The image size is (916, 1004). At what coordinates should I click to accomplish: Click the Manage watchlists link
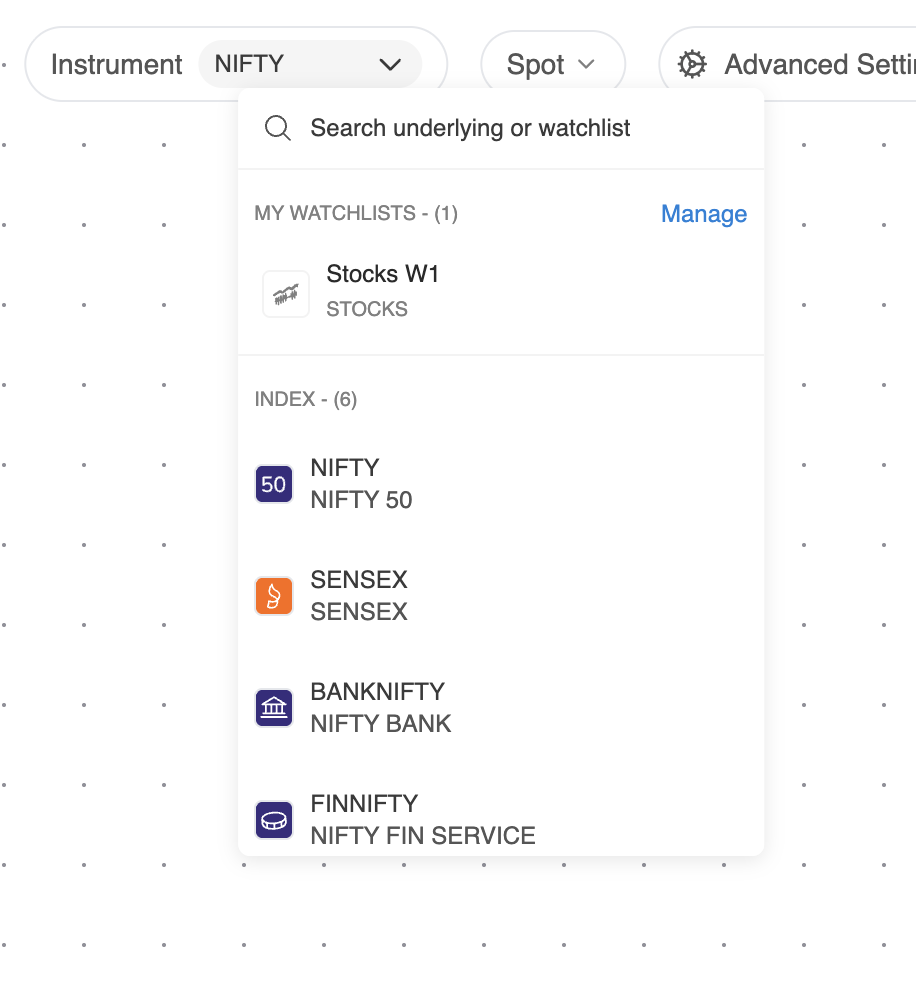[x=703, y=214]
